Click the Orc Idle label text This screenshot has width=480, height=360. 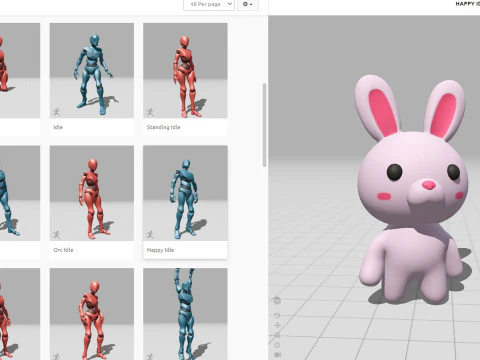[63, 250]
